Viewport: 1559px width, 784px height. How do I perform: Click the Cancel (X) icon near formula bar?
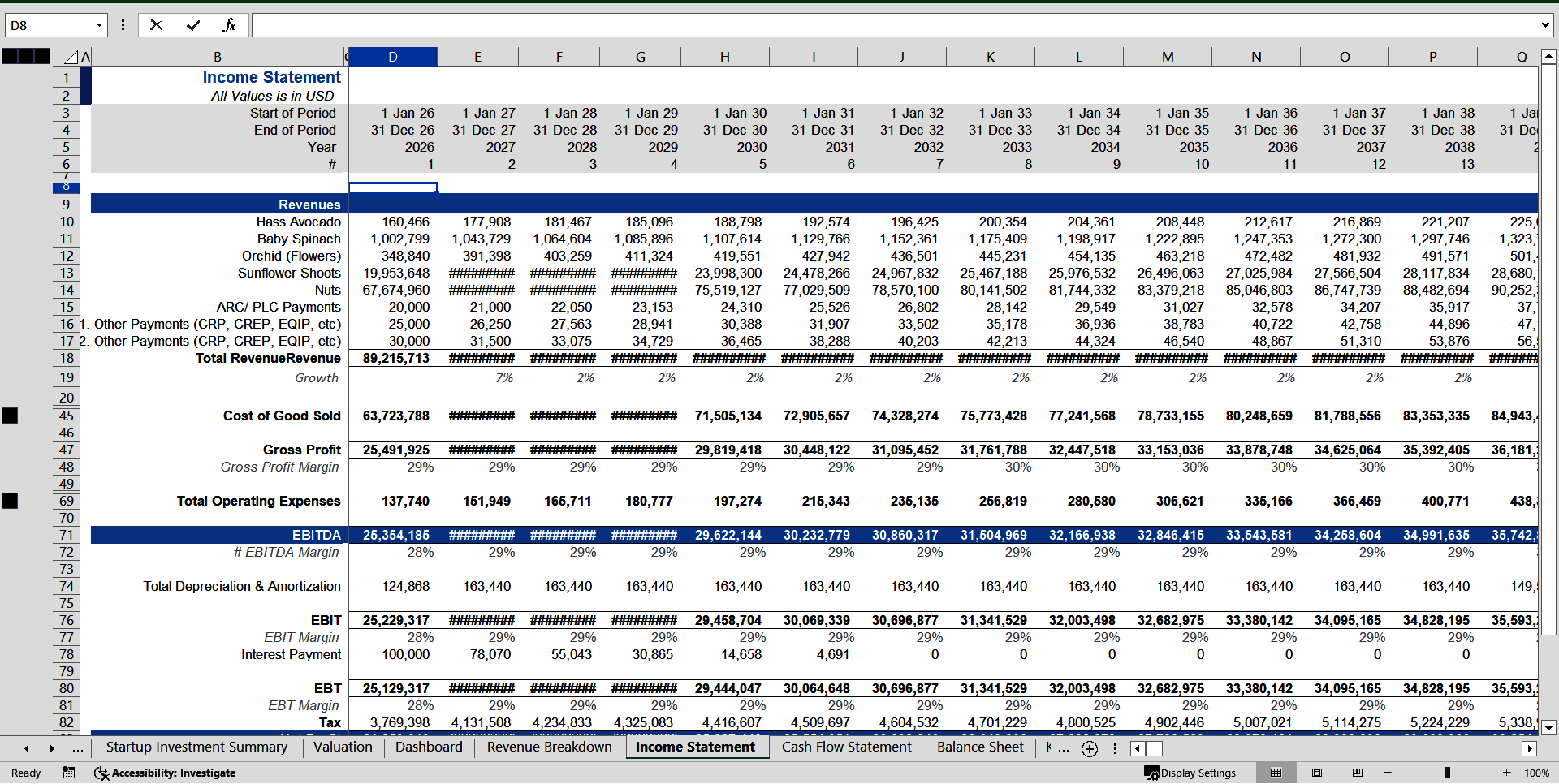tap(156, 24)
